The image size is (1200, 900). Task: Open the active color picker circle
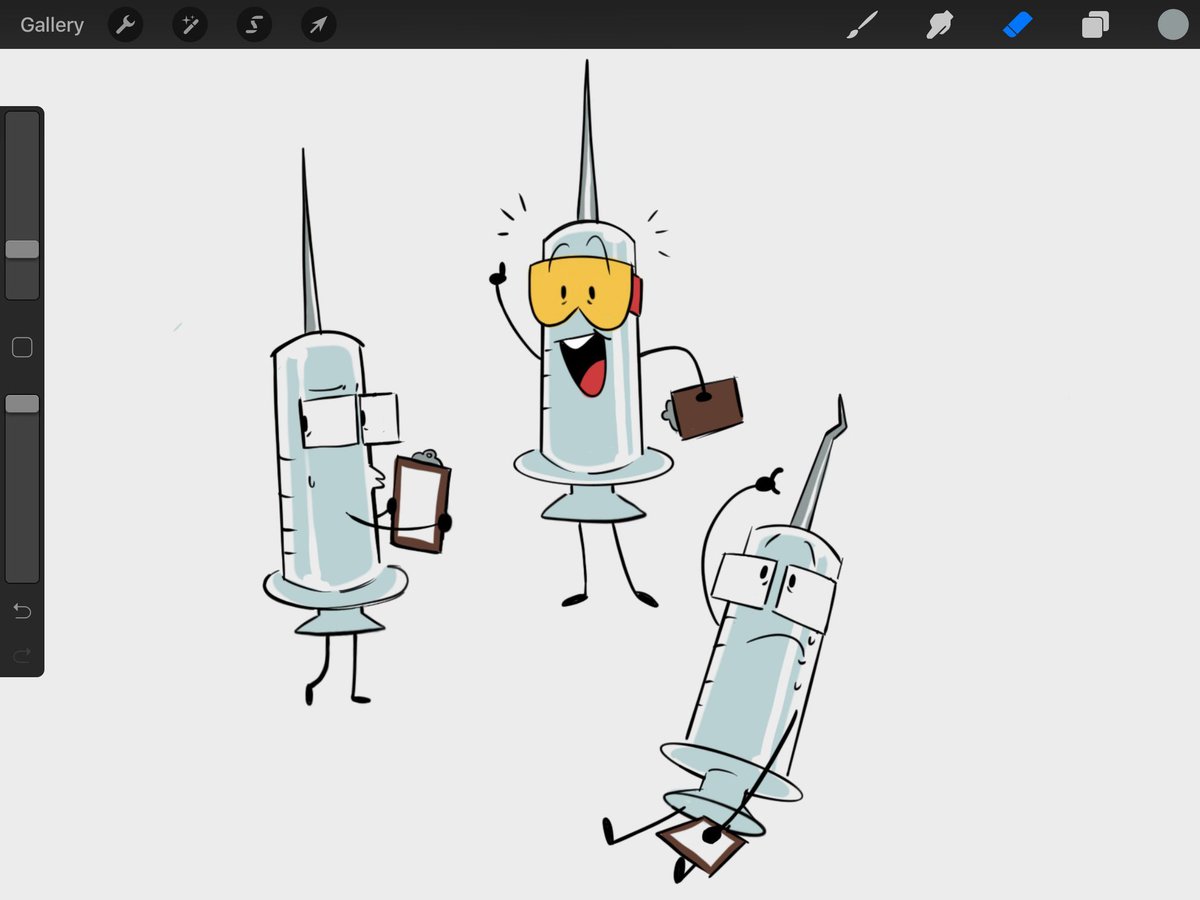[x=1173, y=25]
